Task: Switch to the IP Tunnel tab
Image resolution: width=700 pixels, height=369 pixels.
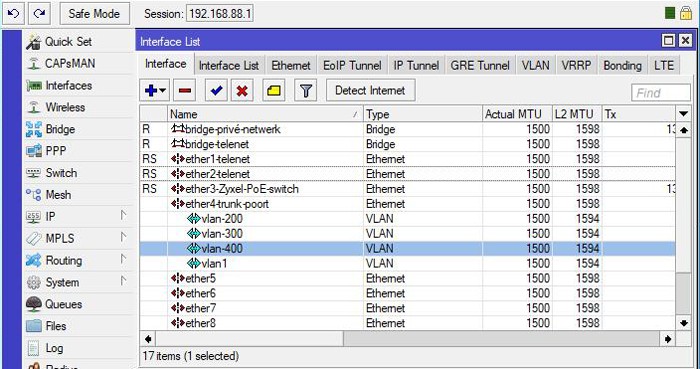Action: click(416, 66)
